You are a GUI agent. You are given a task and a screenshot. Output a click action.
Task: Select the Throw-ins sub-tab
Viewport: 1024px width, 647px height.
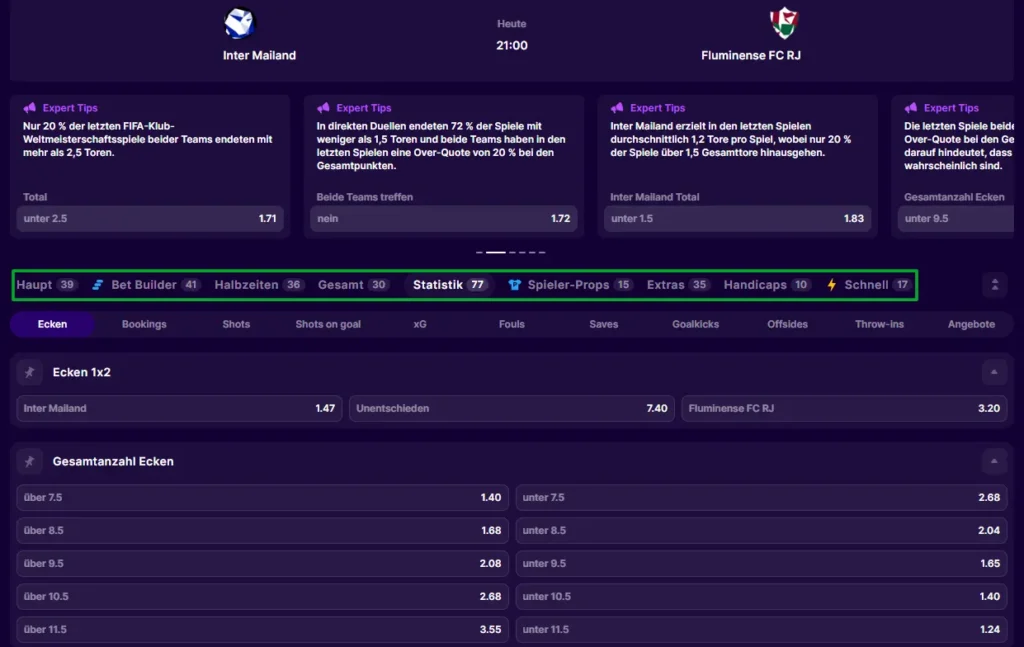879,324
